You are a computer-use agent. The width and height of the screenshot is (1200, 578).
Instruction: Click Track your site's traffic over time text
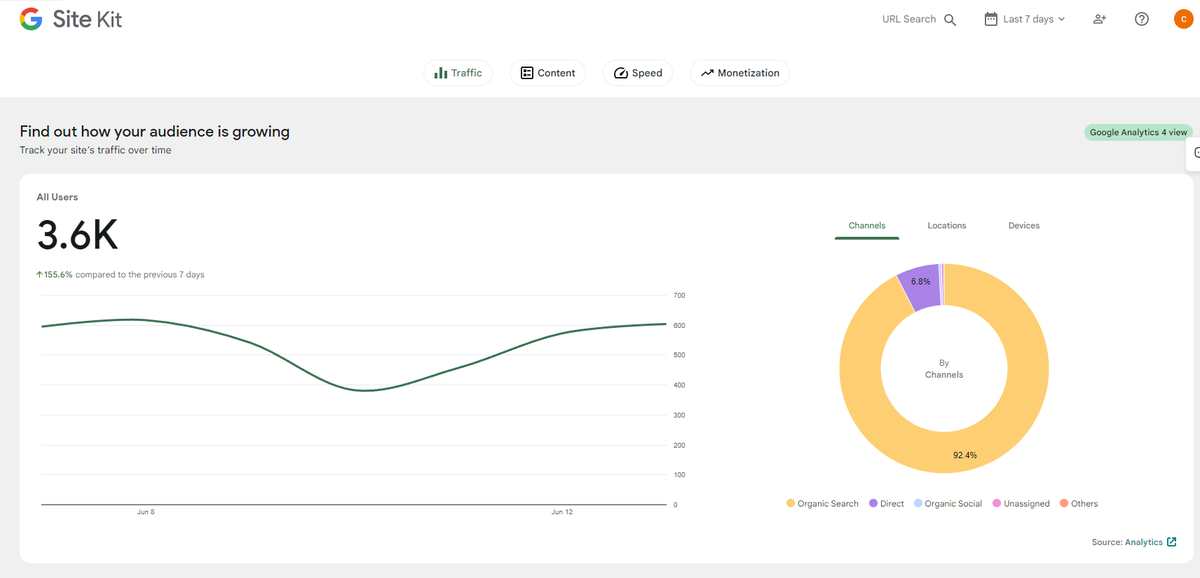click(x=95, y=150)
